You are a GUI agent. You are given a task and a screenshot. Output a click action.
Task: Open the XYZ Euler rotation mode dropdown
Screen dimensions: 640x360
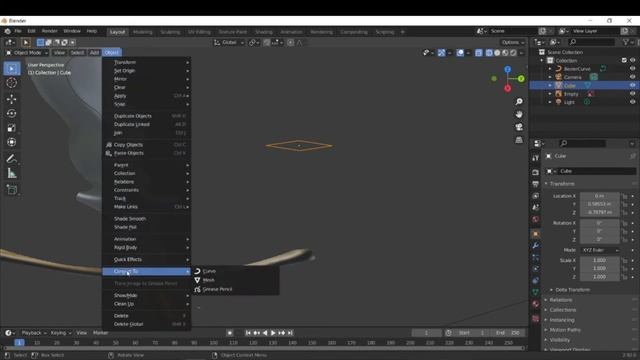click(600, 250)
